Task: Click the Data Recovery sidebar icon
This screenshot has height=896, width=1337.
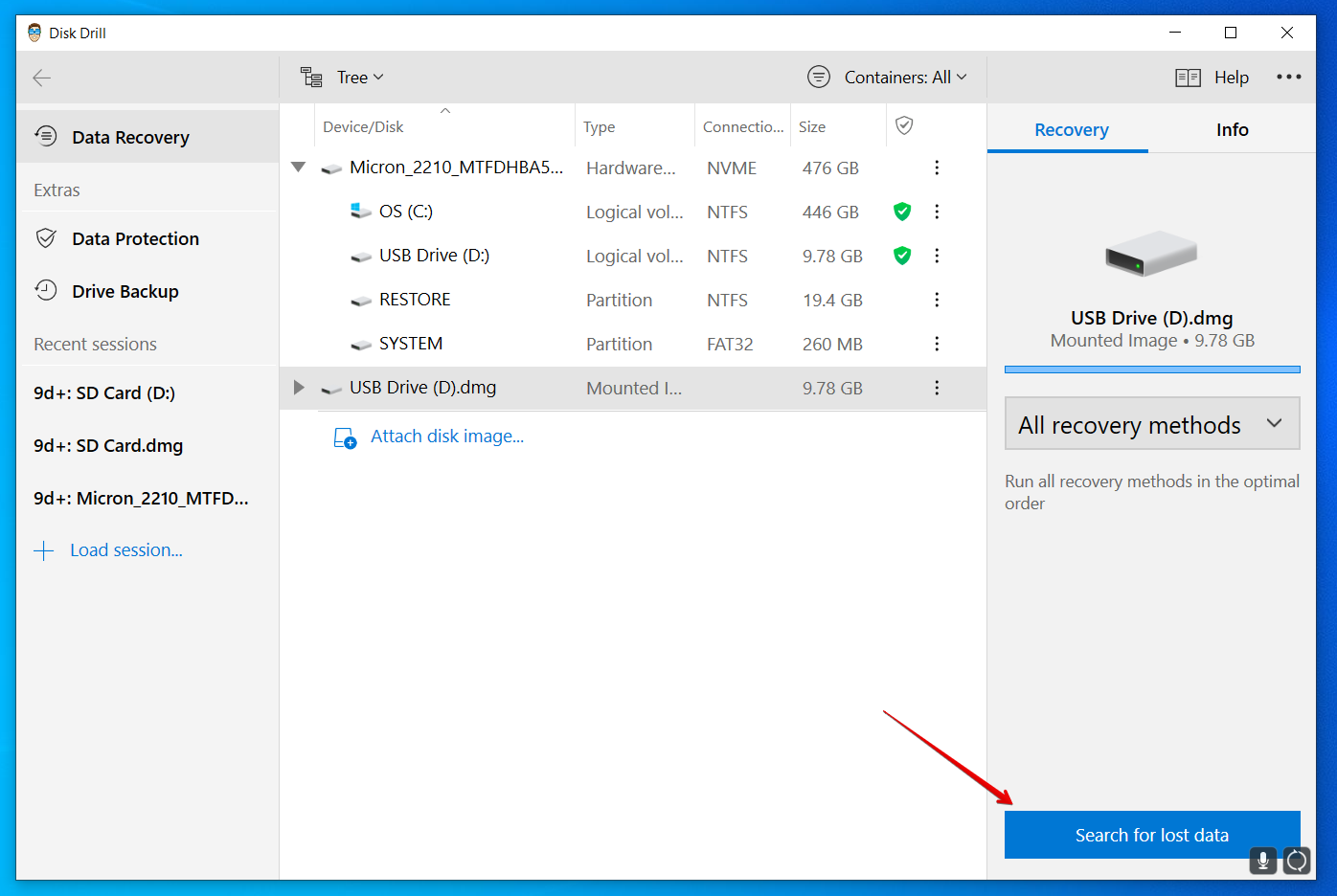Action: tap(46, 136)
